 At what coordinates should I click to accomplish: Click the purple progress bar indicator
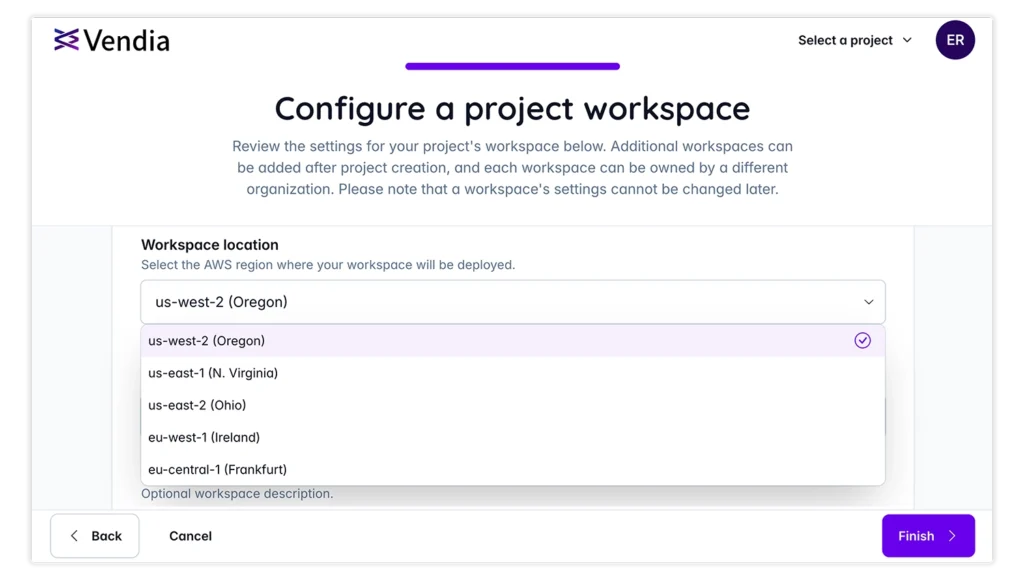[512, 65]
